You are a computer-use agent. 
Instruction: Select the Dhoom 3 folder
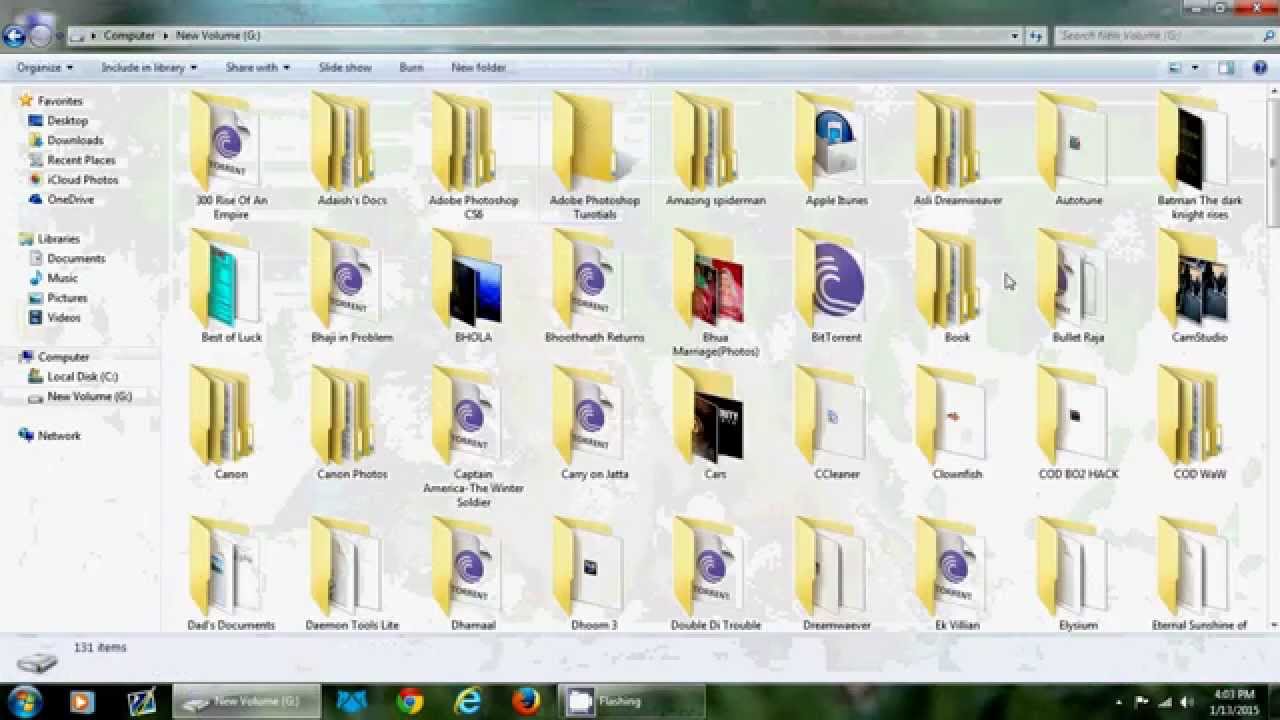[x=594, y=574]
